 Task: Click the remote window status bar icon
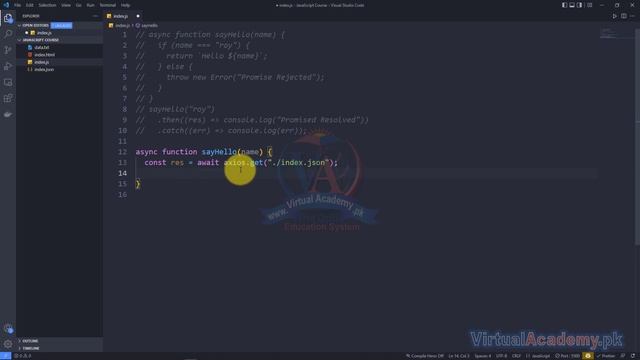coord(5,356)
